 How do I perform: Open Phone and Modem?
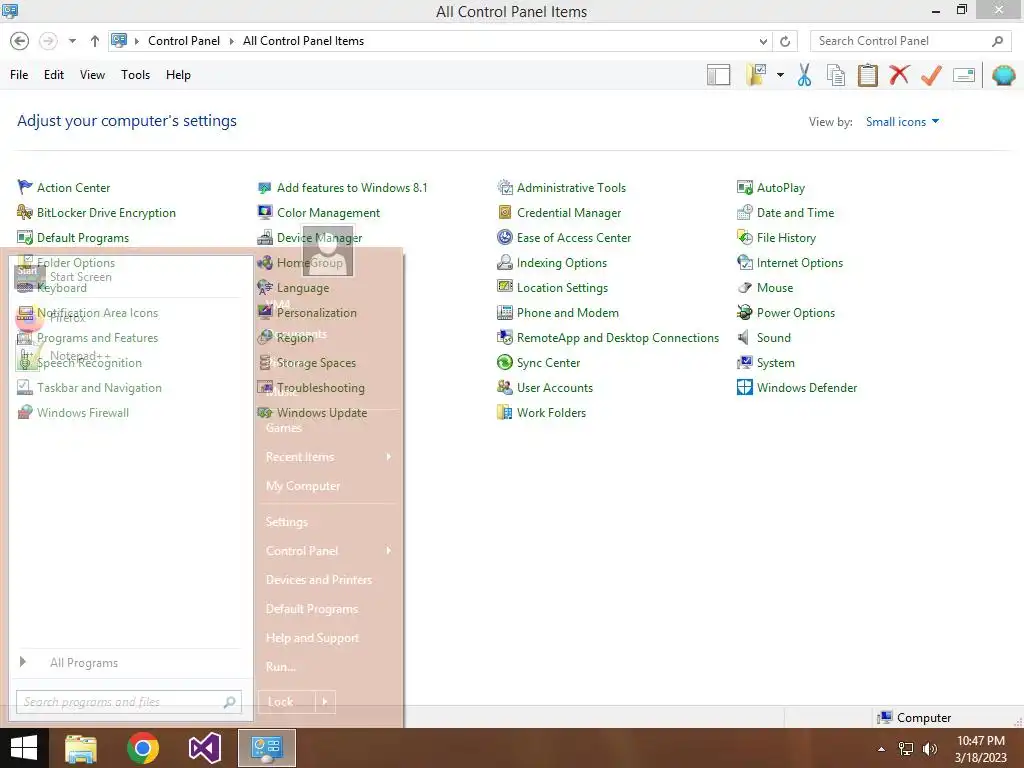coord(567,313)
